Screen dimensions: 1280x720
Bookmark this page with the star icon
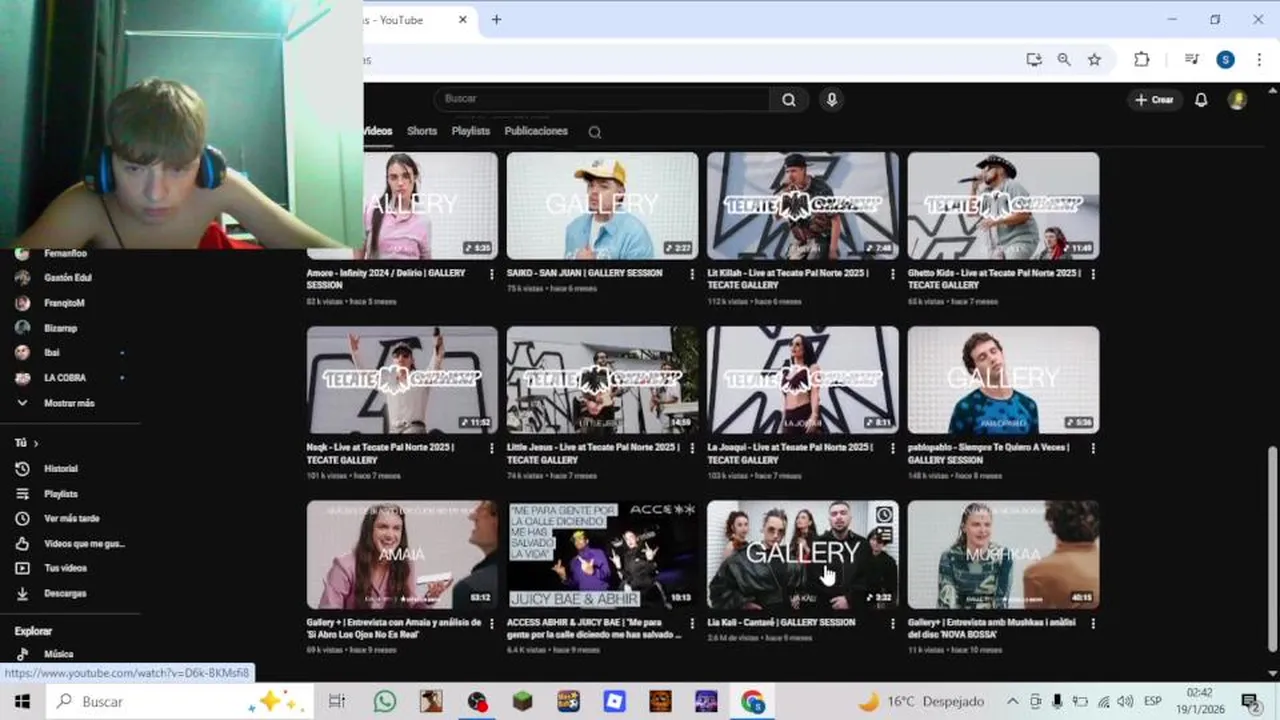(1094, 60)
